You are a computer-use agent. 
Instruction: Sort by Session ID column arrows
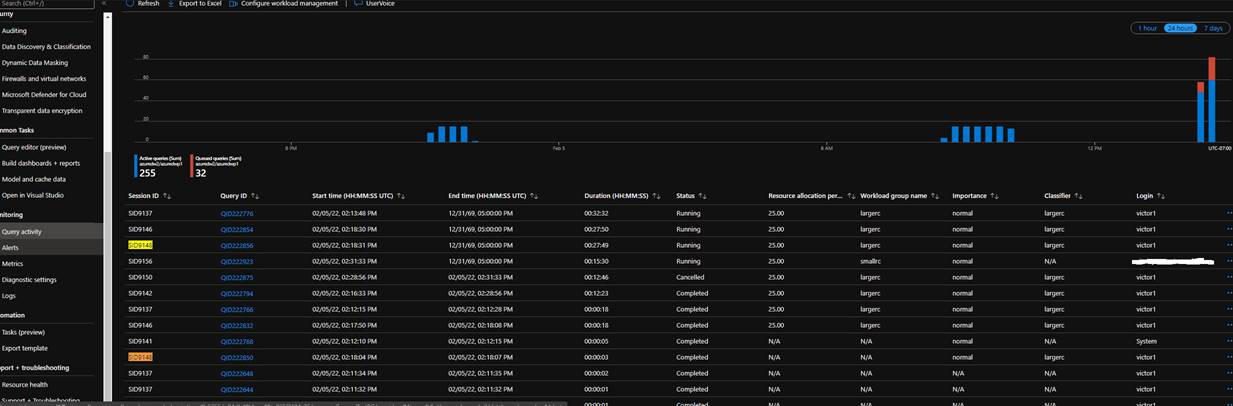[x=167, y=196]
